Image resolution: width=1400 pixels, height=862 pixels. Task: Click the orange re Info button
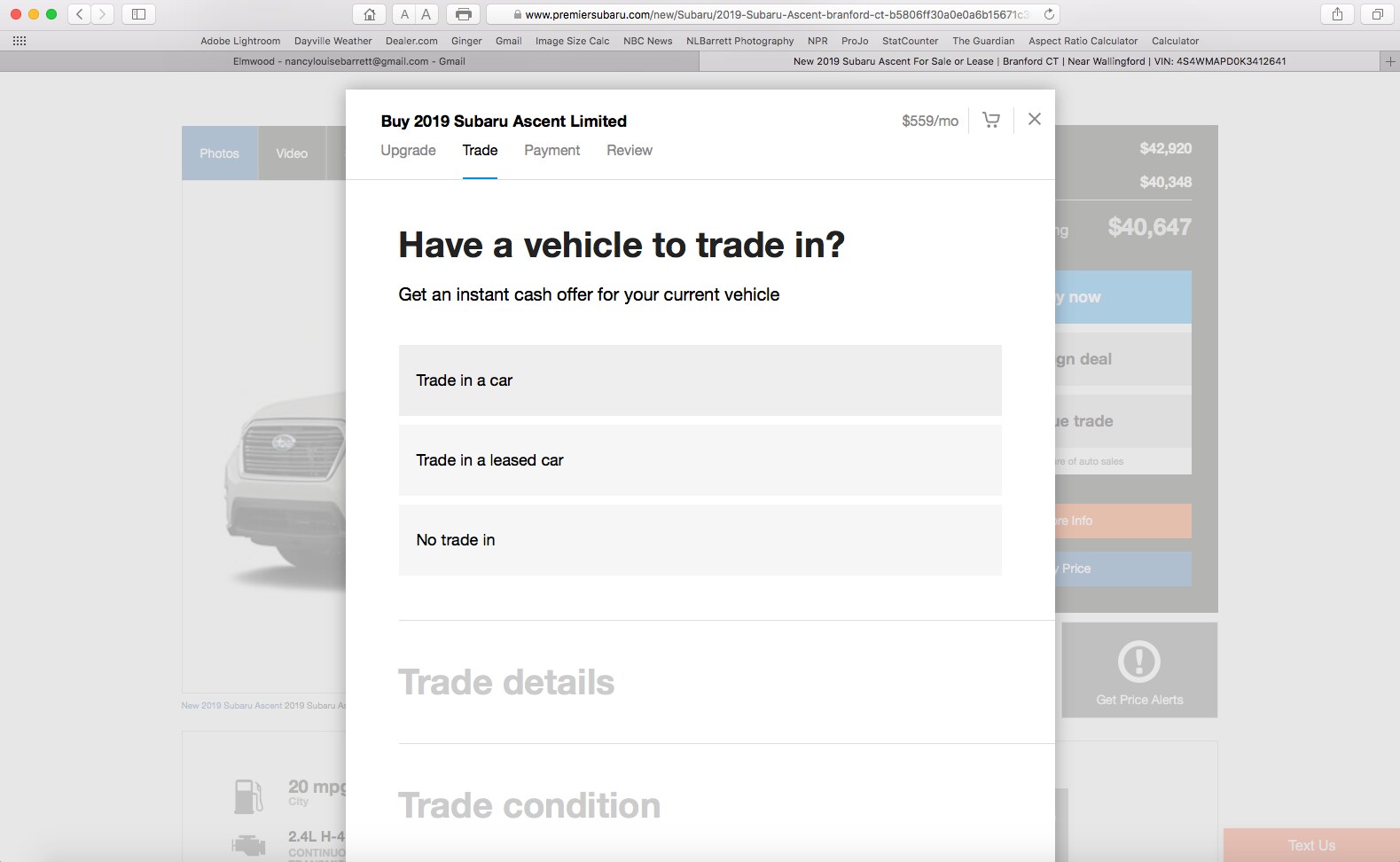1123,521
